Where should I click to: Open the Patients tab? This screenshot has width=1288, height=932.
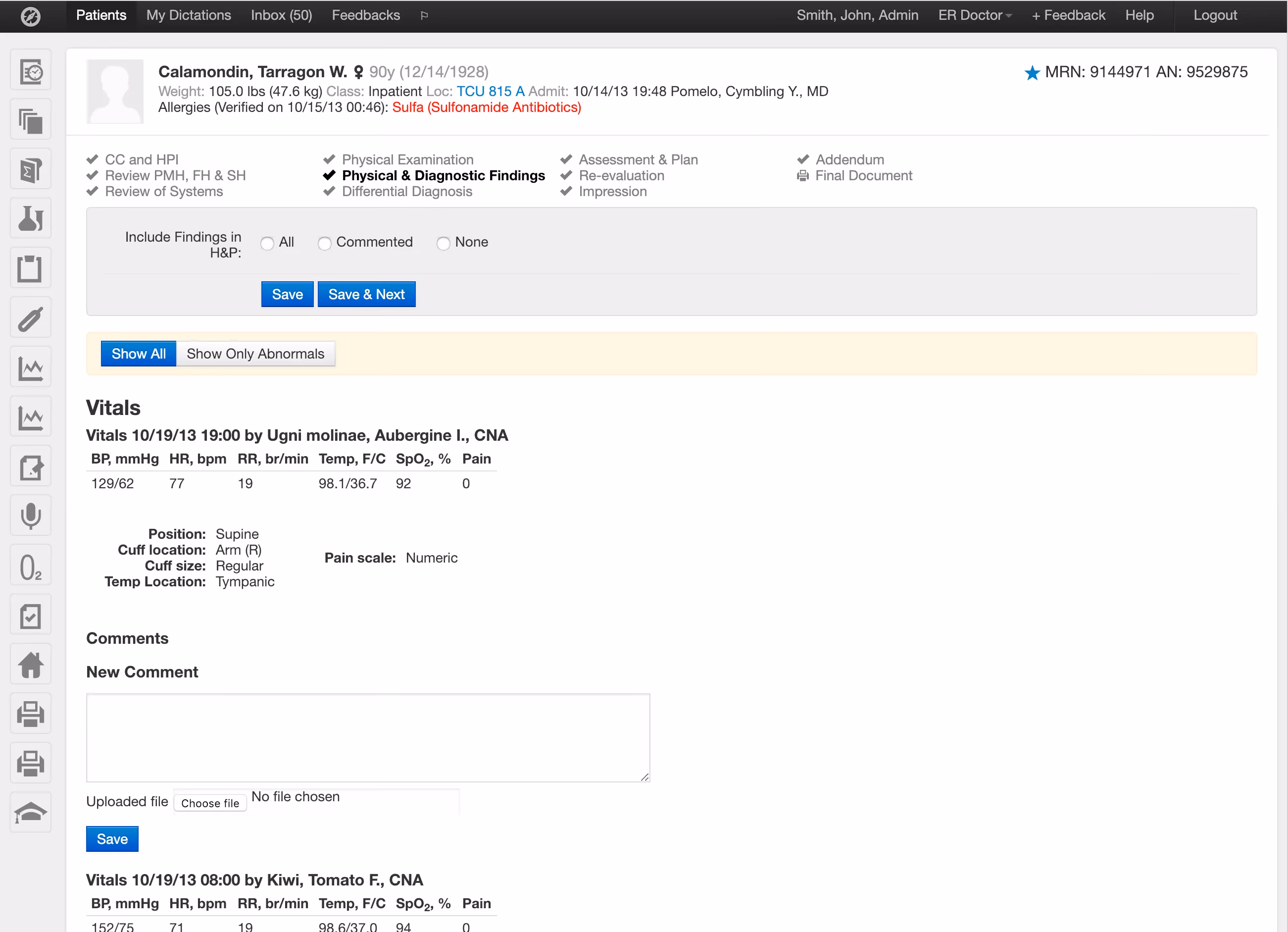coord(101,15)
